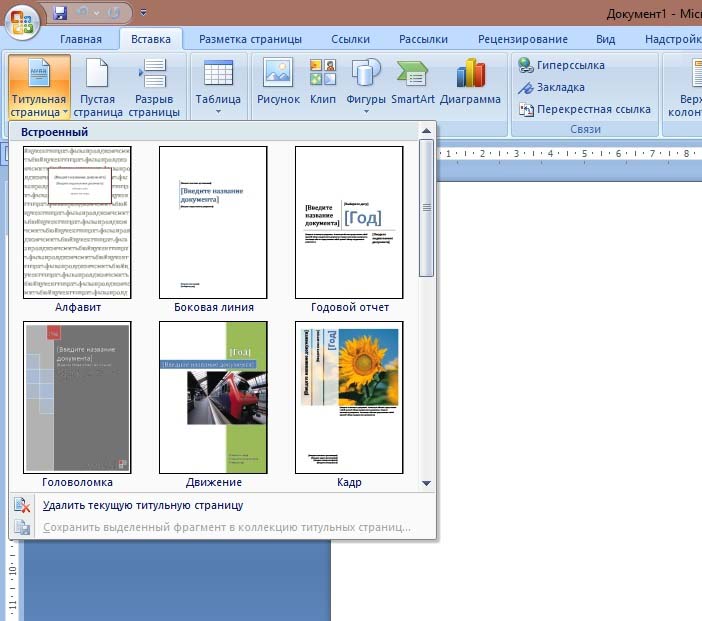Open the Рецензирование tab
The width and height of the screenshot is (702, 621).
point(522,39)
